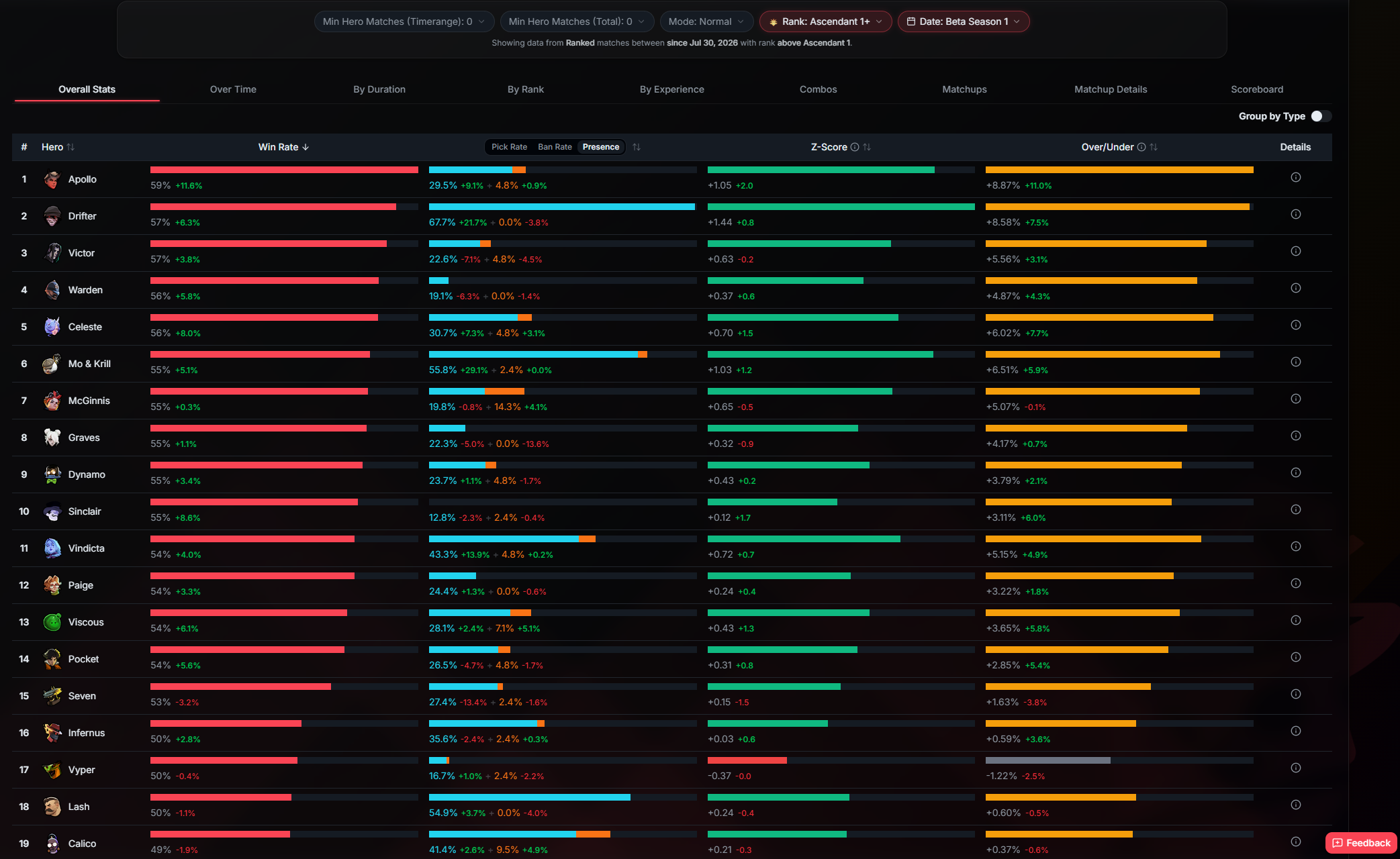Click the Z-Score info icon in the header
This screenshot has height=859, width=1400.
tap(855, 147)
